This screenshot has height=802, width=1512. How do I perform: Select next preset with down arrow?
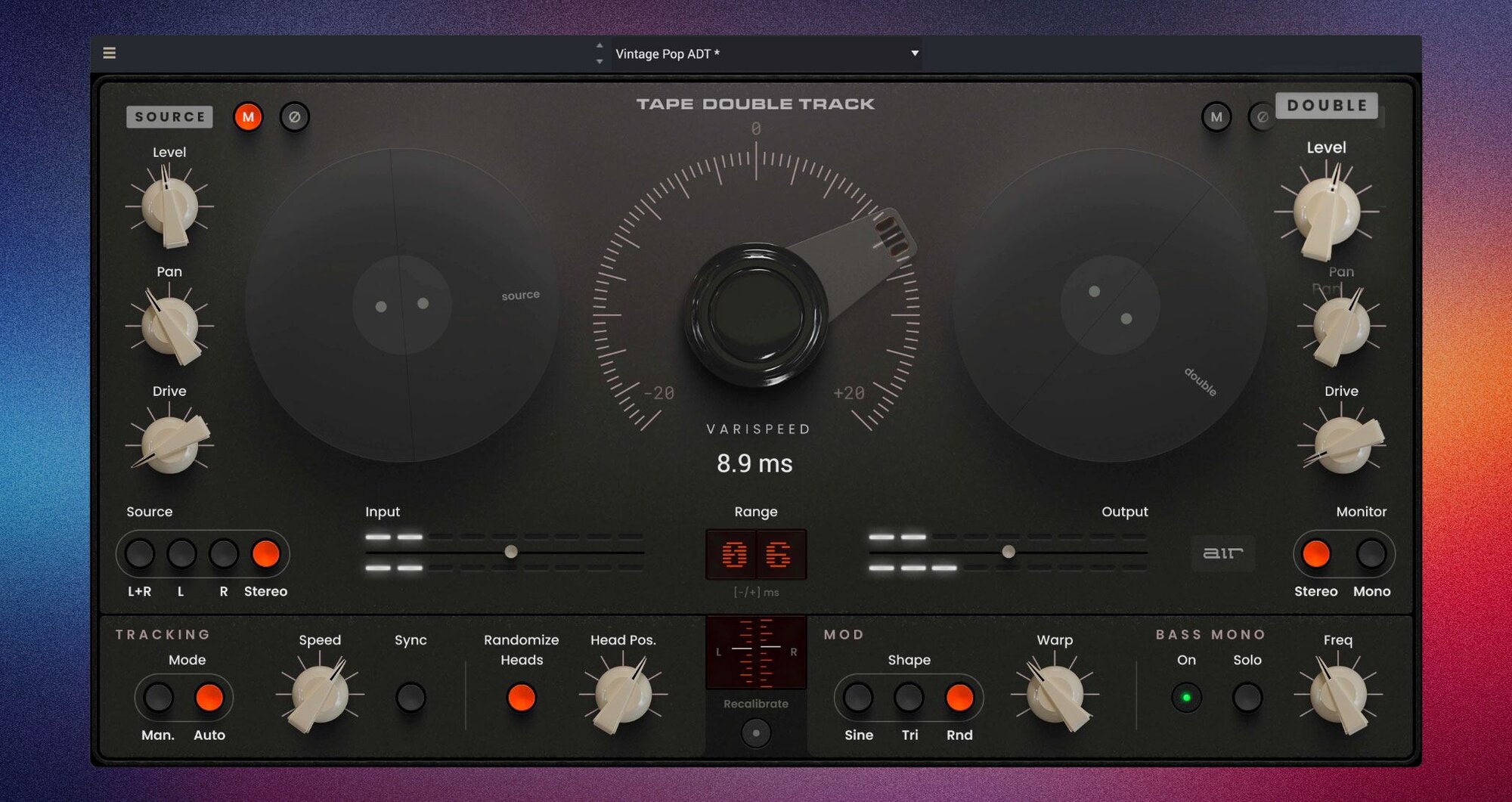click(600, 62)
